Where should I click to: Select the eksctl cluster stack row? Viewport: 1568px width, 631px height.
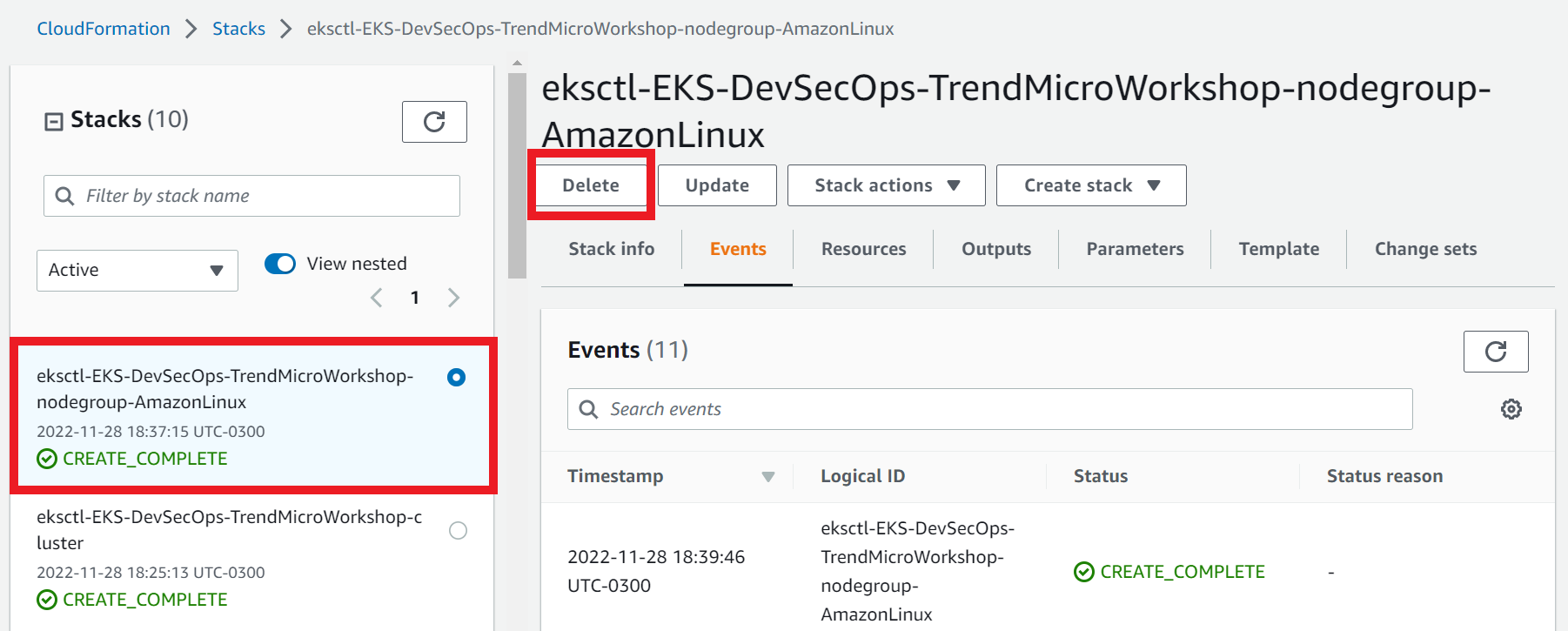[x=251, y=559]
